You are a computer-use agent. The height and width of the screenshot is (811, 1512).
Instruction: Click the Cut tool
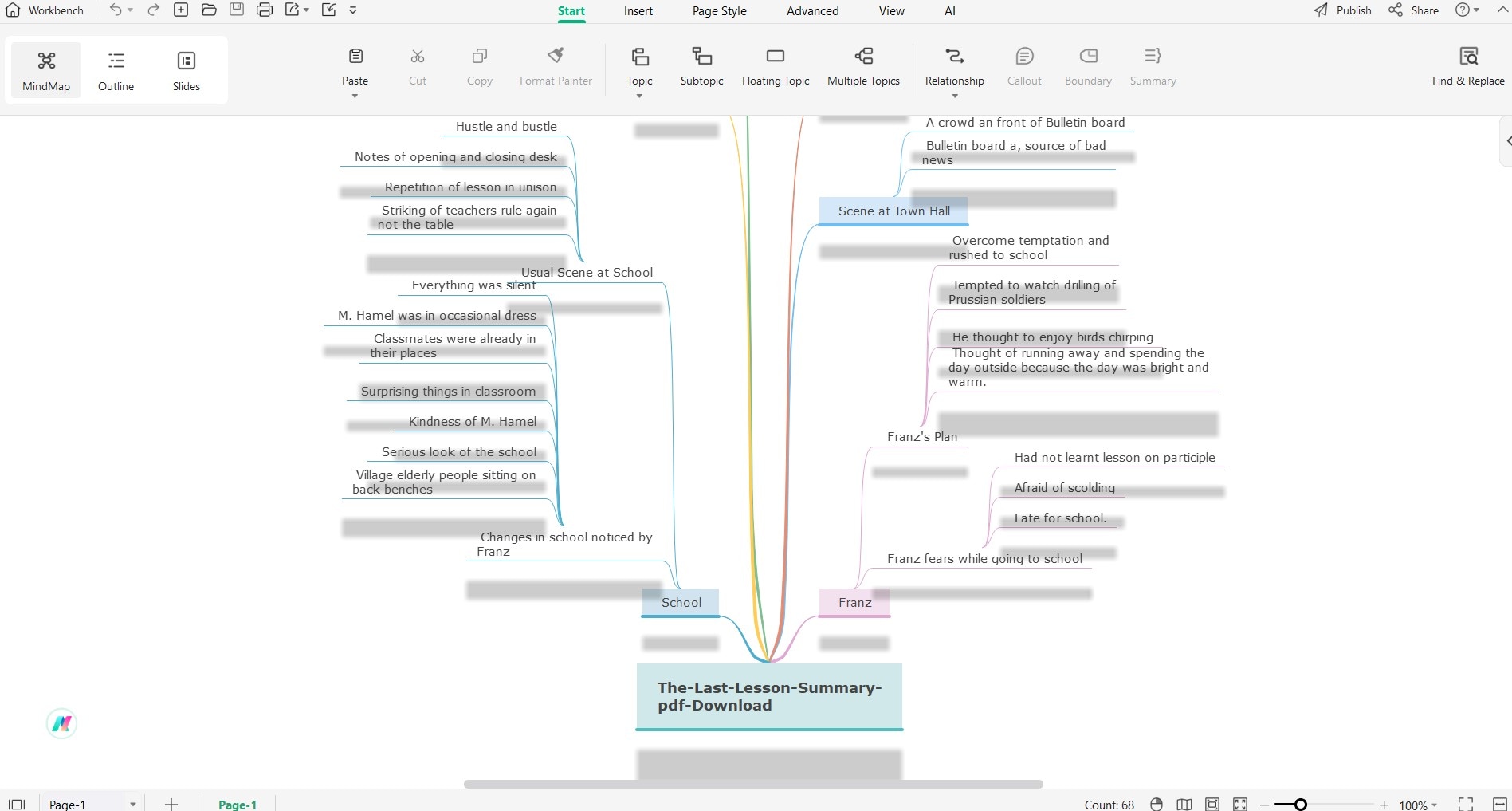418,67
